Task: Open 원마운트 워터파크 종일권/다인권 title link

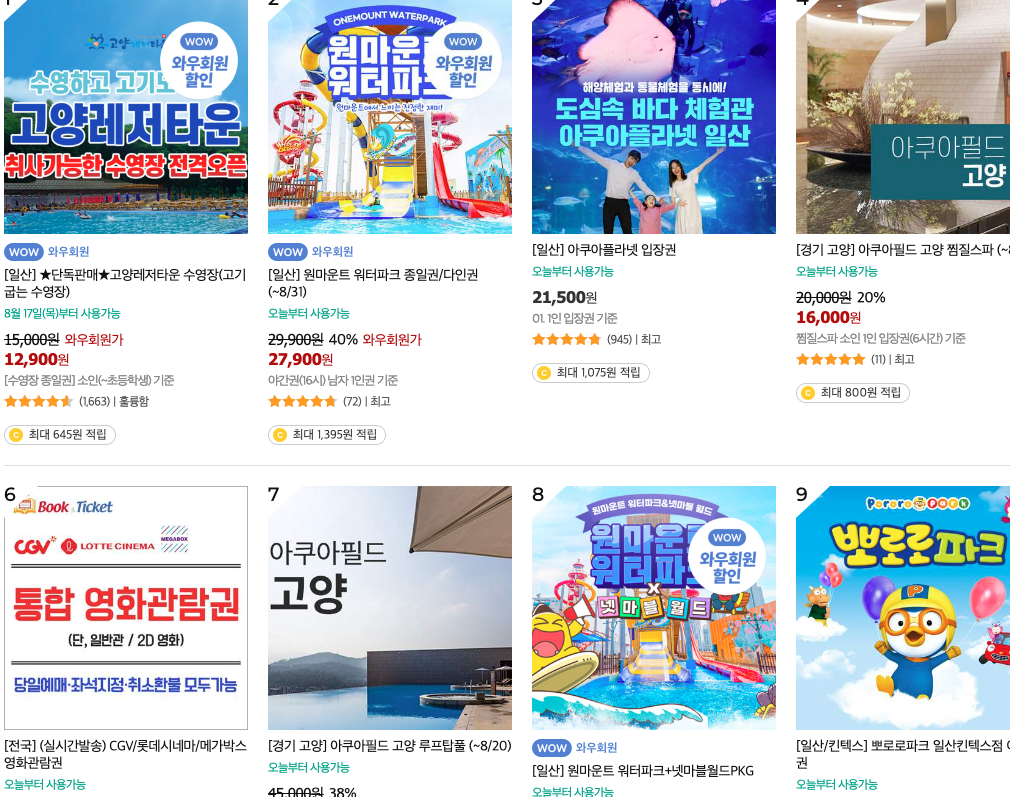Action: 373,283
